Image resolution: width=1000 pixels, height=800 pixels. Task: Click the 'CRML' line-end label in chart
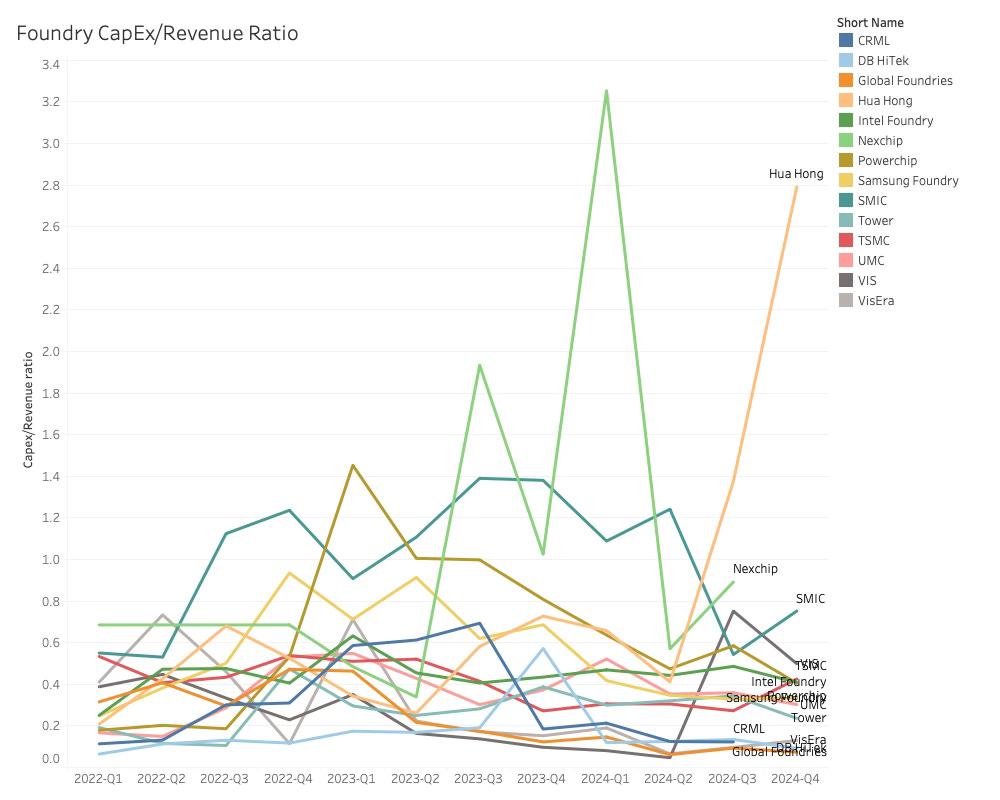click(x=748, y=729)
